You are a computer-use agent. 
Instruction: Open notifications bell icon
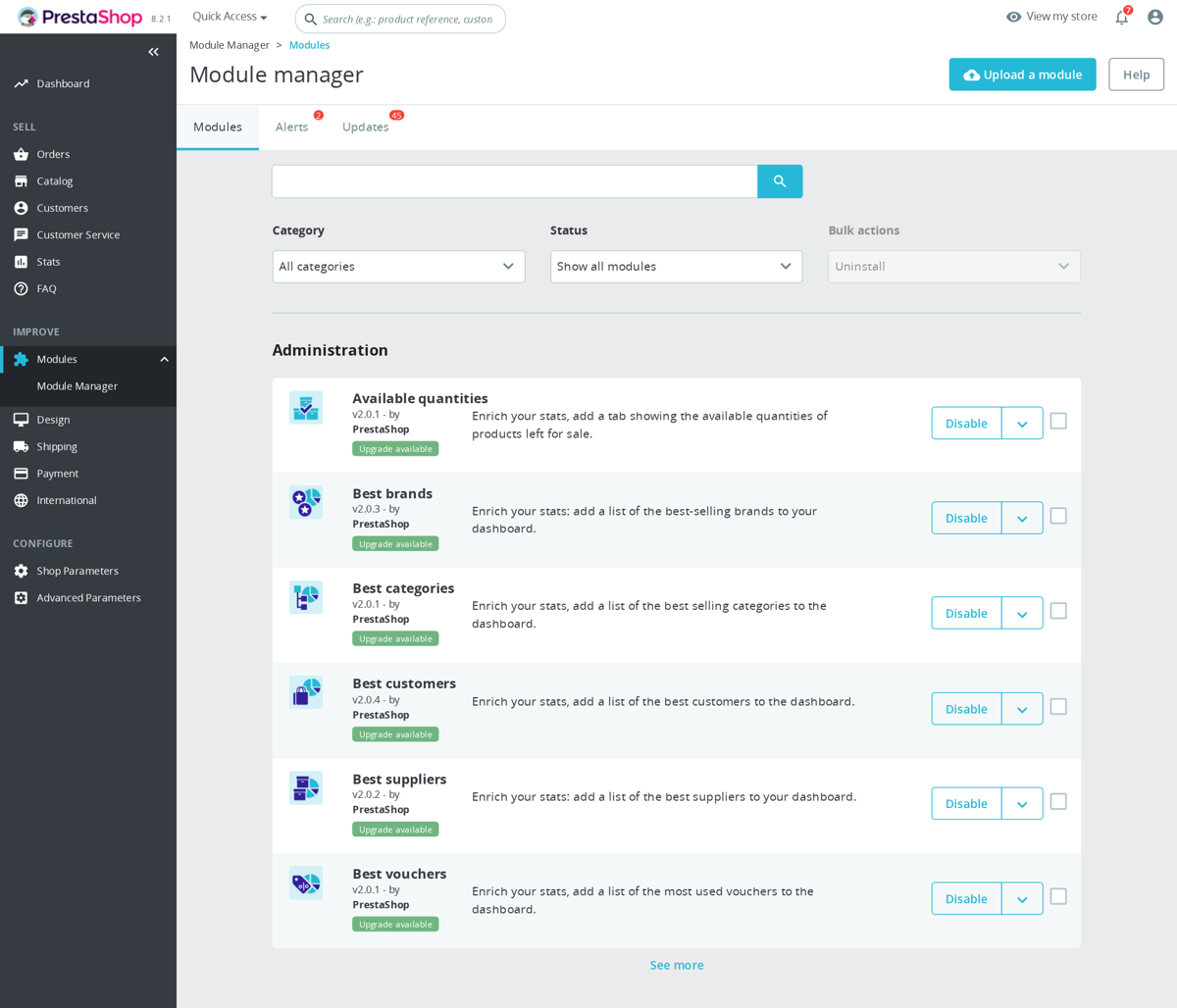pos(1122,17)
